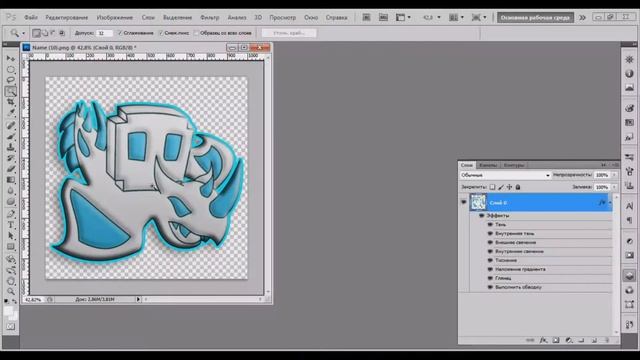
Task: Delete layer with trash icon
Action: (x=607, y=340)
